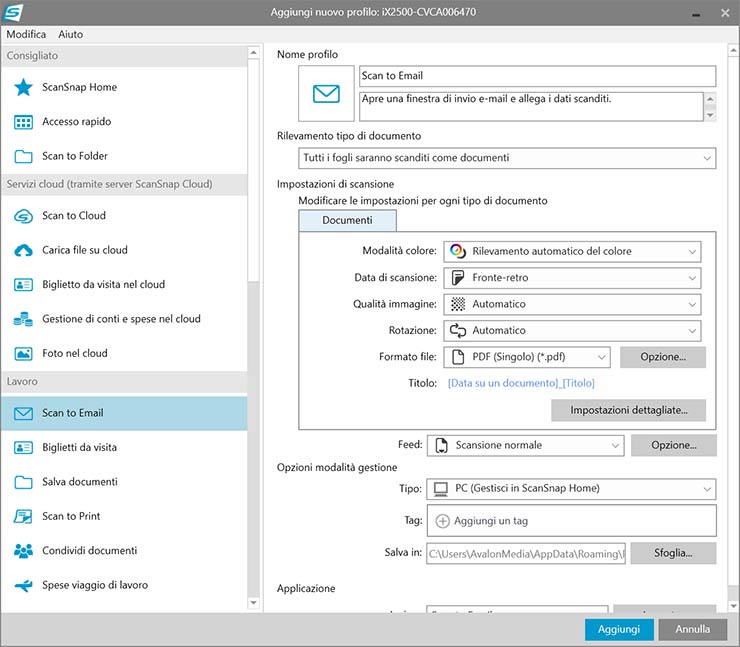Select Accesso rapido profile
This screenshot has height=647, width=740.
pos(124,122)
